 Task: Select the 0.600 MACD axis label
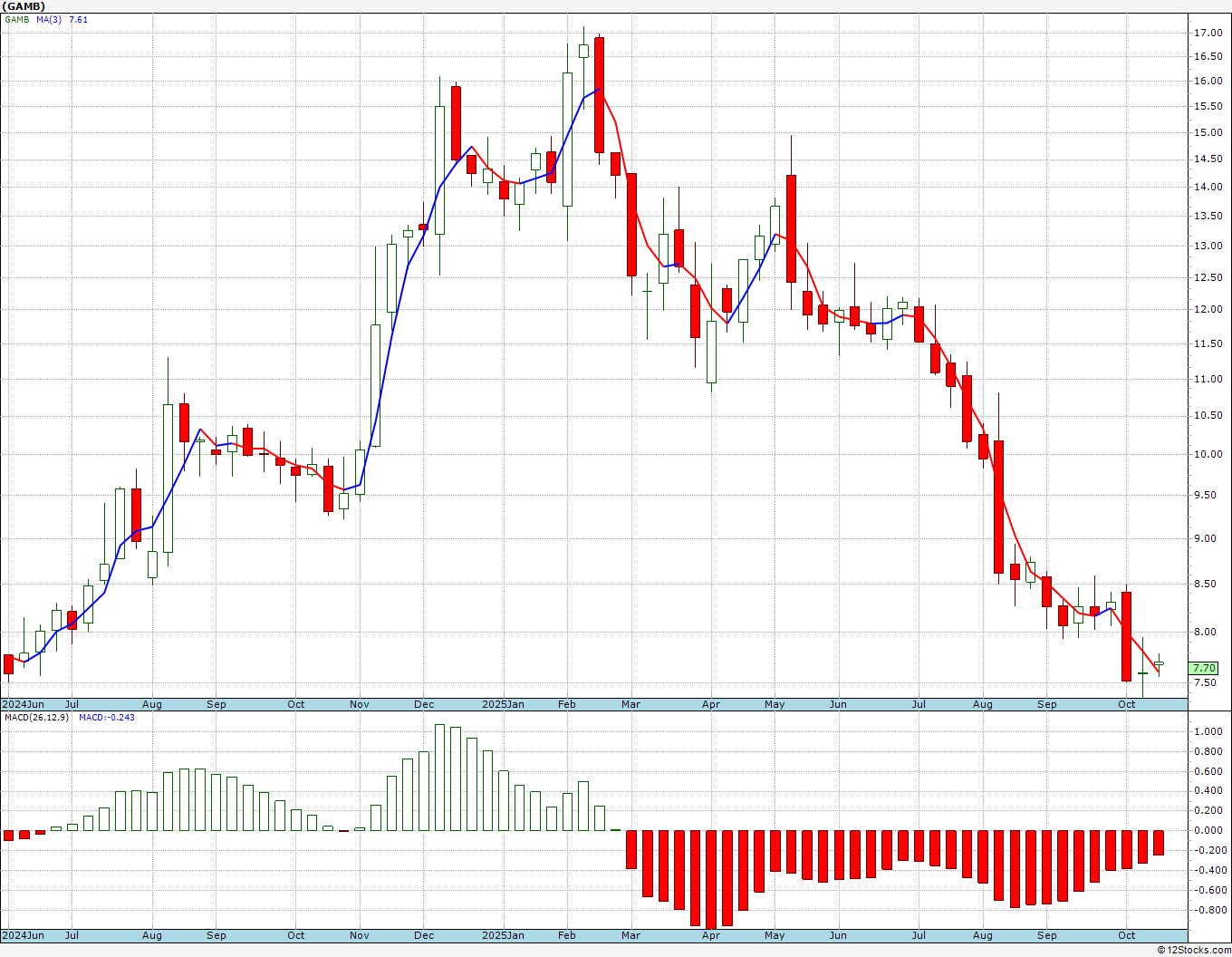pos(1208,771)
